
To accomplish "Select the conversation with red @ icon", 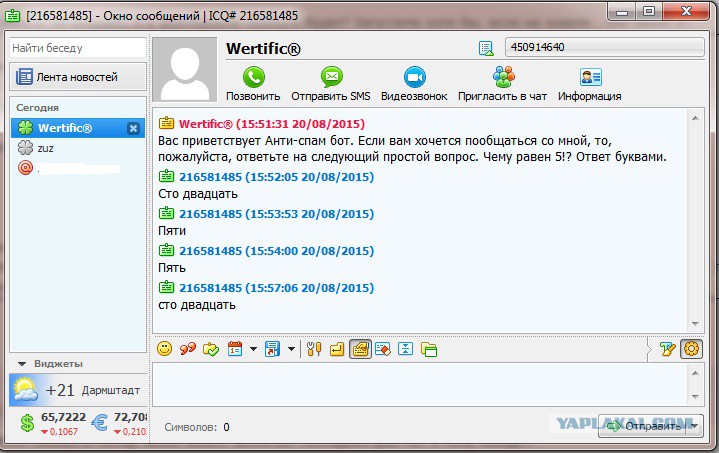I will click(x=78, y=168).
